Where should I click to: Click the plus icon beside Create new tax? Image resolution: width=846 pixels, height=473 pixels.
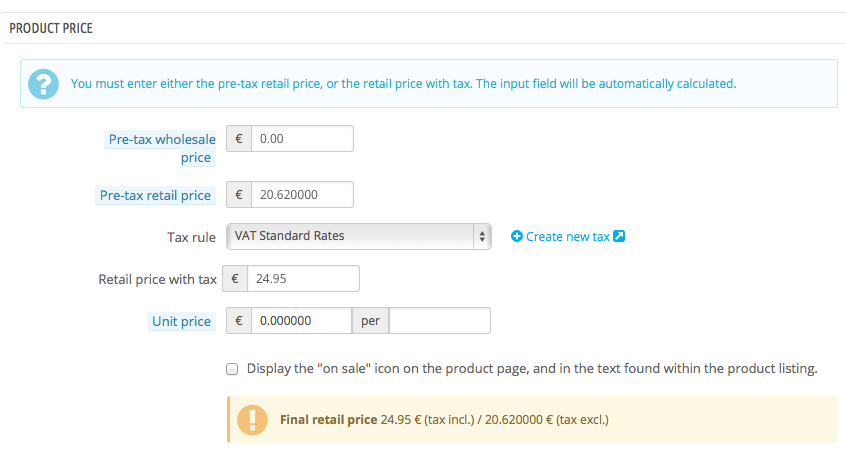point(517,237)
